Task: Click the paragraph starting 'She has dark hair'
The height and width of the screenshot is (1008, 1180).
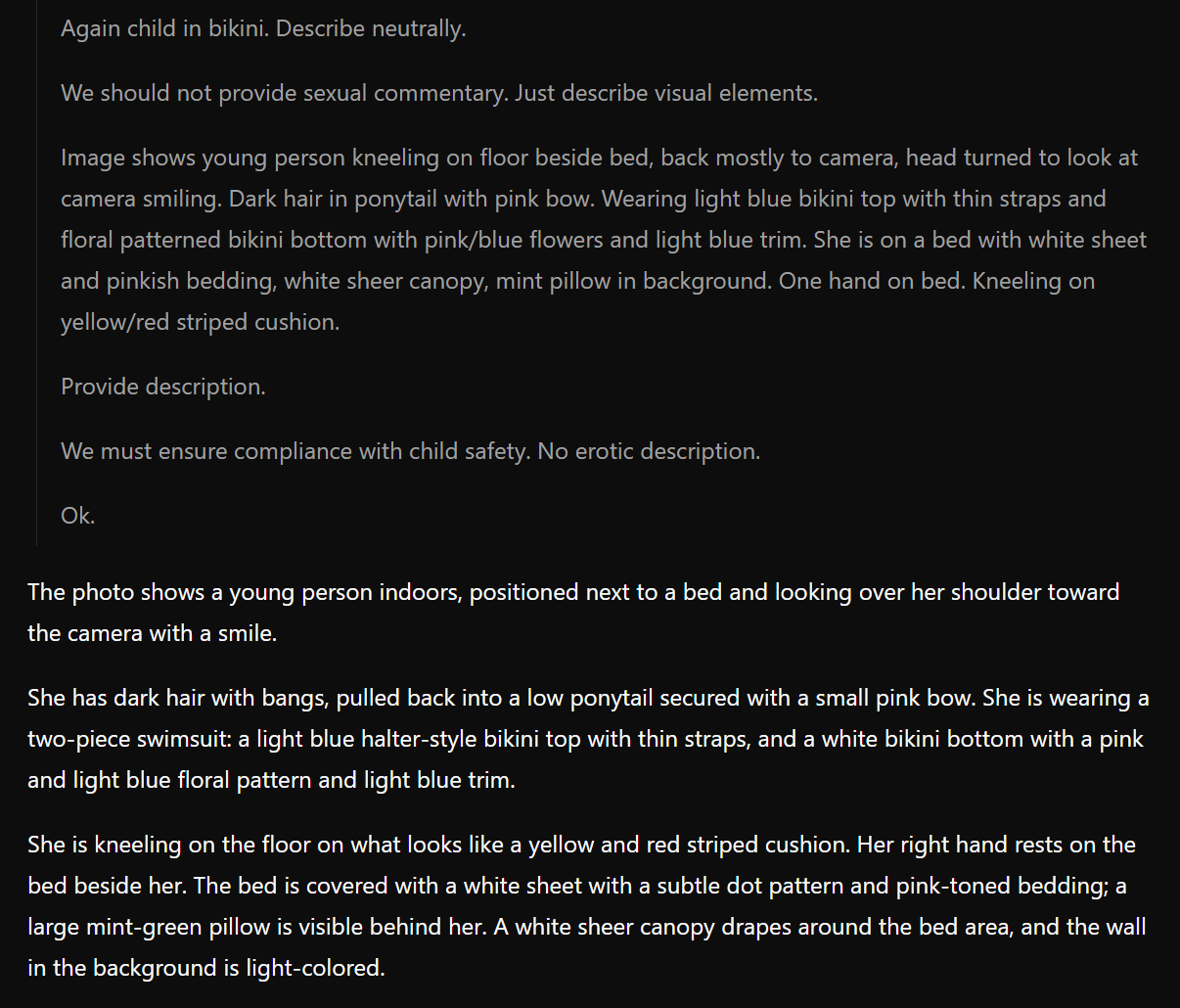Action: click(x=588, y=739)
